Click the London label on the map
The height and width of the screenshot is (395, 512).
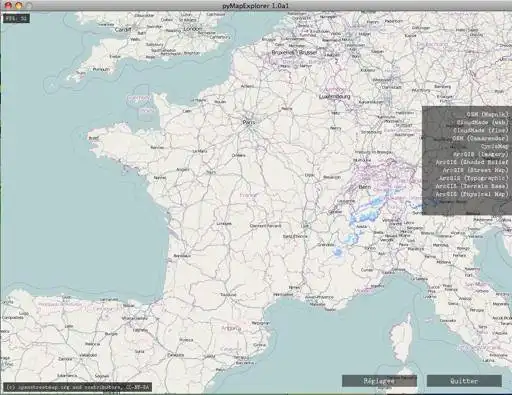pos(193,29)
